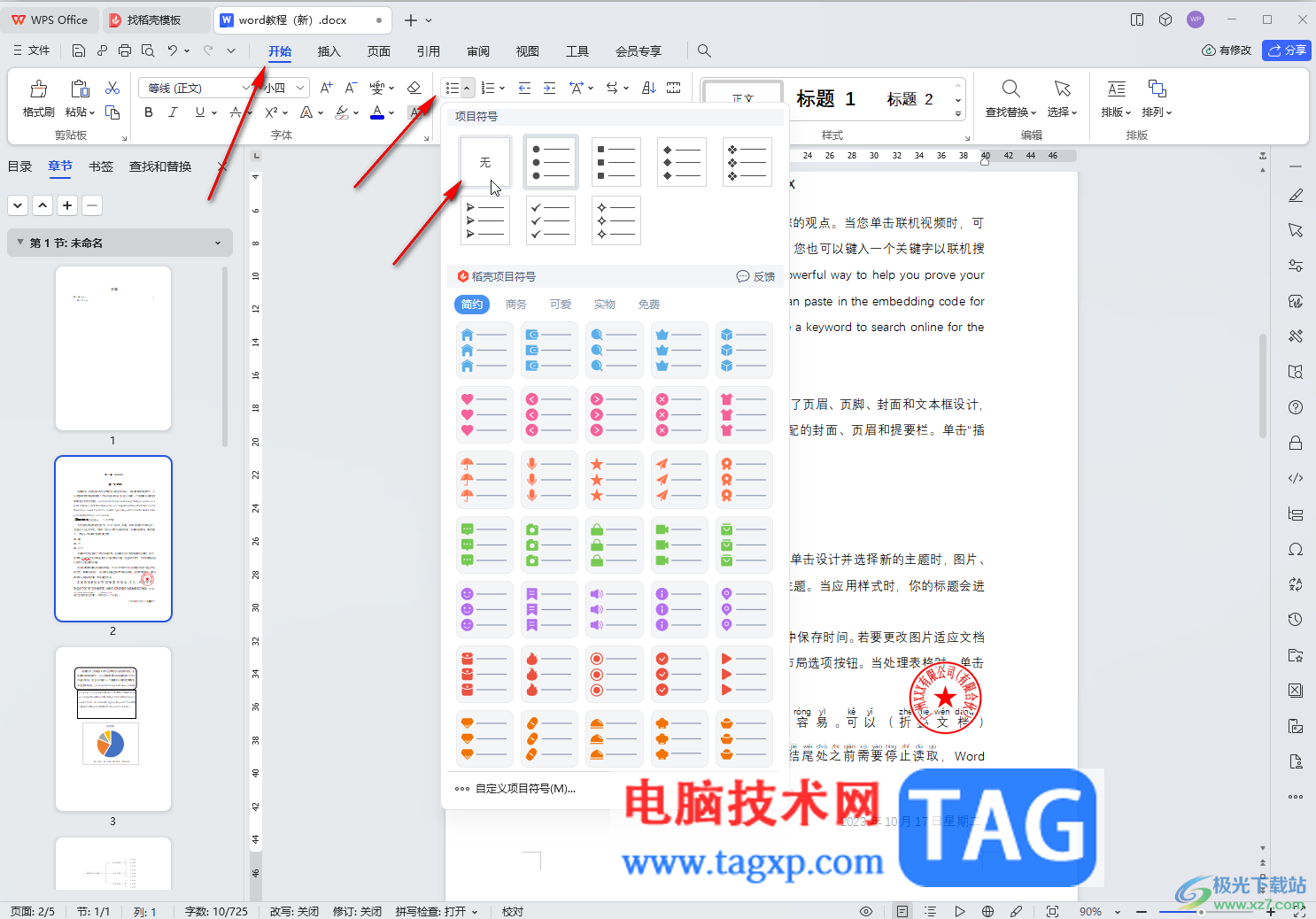Click the Increase Font Size icon
This screenshot has width=1316, height=919.
tap(327, 88)
